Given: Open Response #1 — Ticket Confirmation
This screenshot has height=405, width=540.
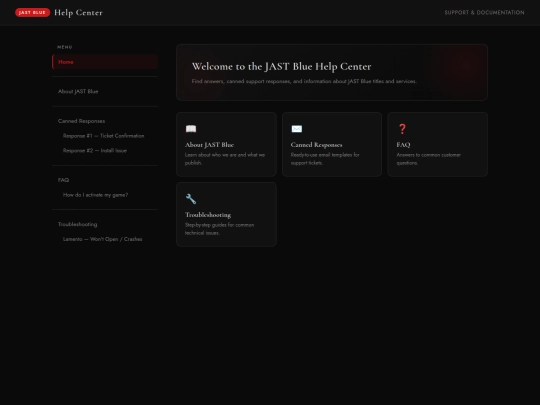Looking at the screenshot, I should 105,136.
